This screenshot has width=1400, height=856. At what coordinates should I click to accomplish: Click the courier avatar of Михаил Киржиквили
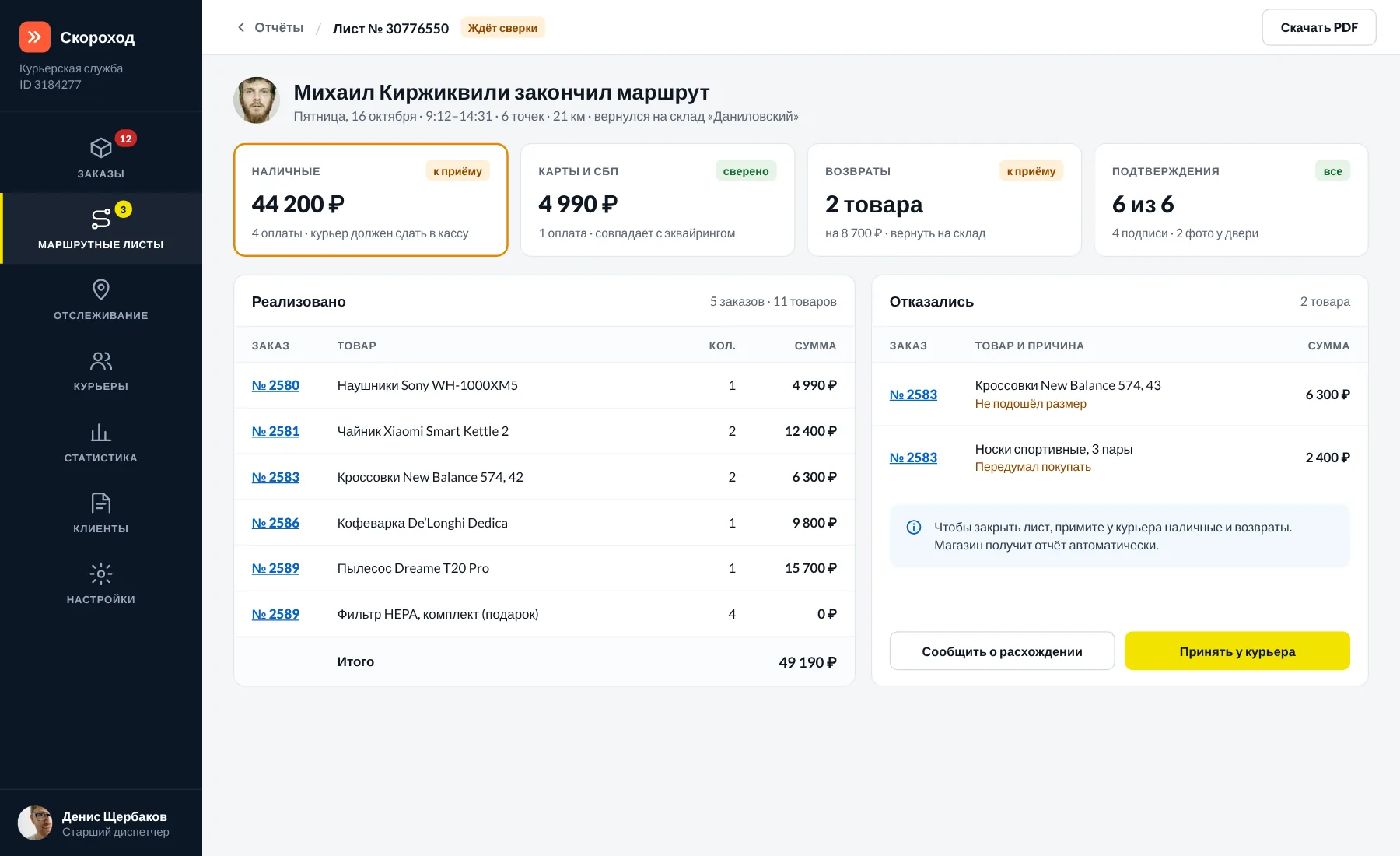tap(257, 100)
